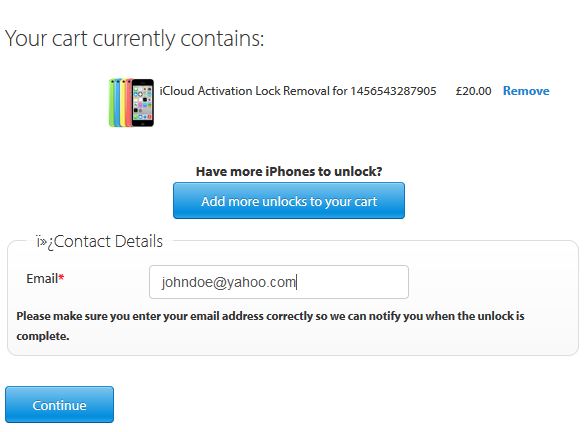This screenshot has height=432, width=584.
Task: Click the Contact Details section legend
Action: tap(100, 241)
